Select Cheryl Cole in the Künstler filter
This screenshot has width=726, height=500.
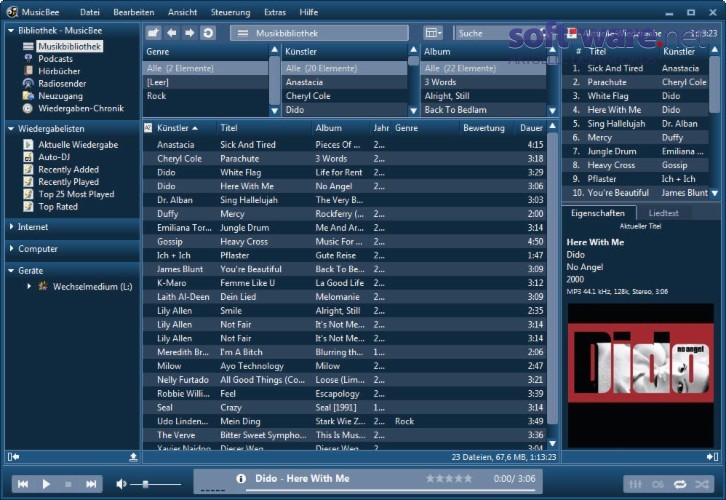[x=344, y=96]
